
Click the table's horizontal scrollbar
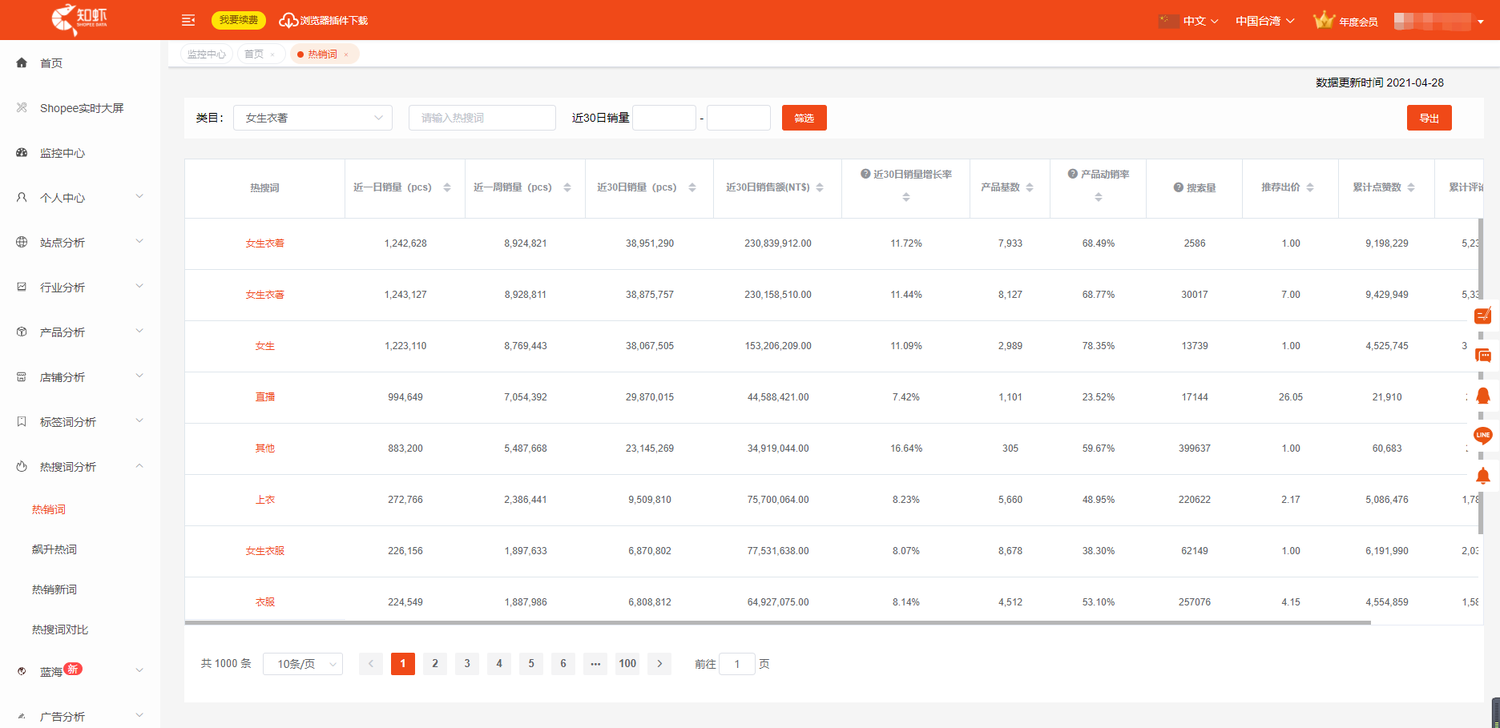pyautogui.click(x=777, y=623)
